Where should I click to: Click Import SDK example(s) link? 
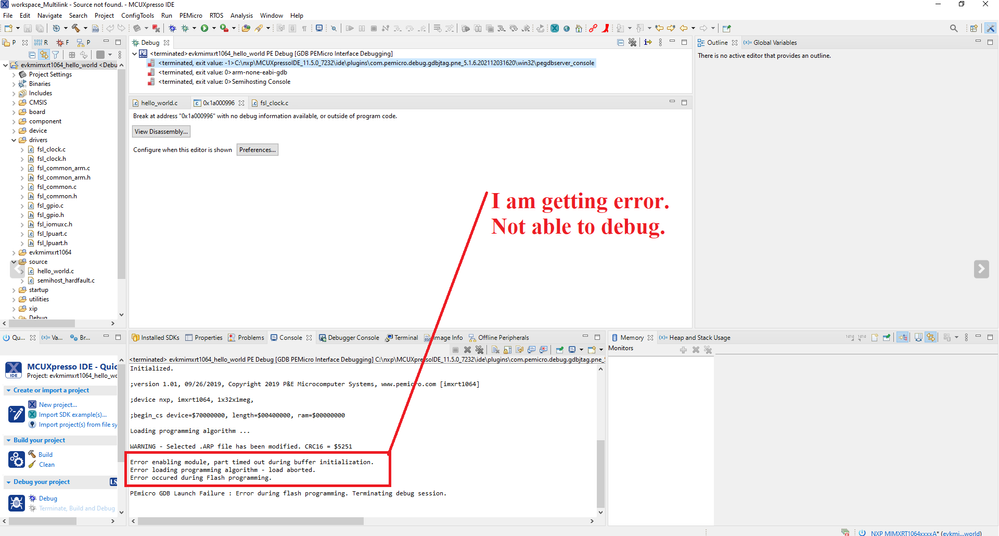click(72, 415)
